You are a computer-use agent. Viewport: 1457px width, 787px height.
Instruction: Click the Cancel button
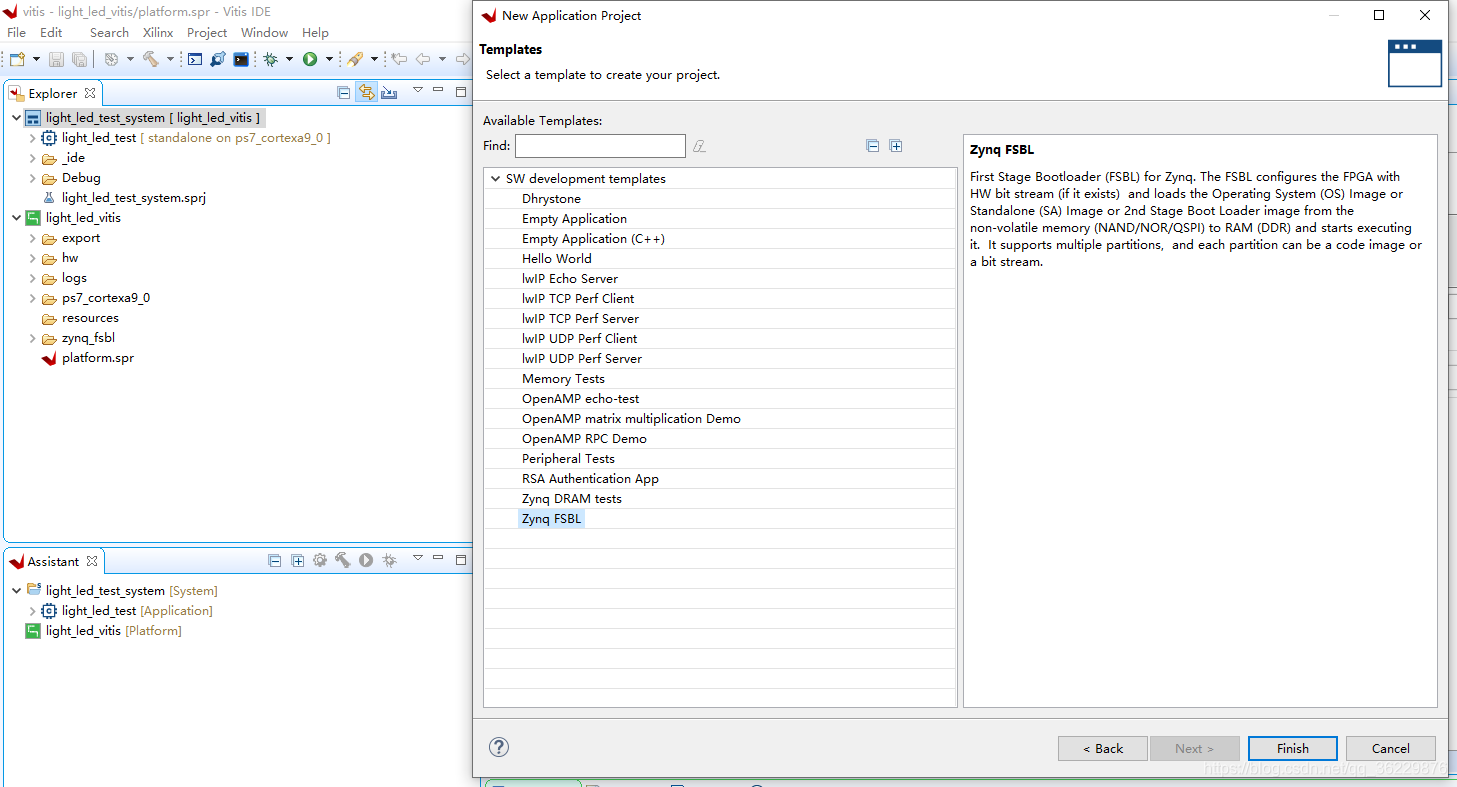click(1391, 748)
